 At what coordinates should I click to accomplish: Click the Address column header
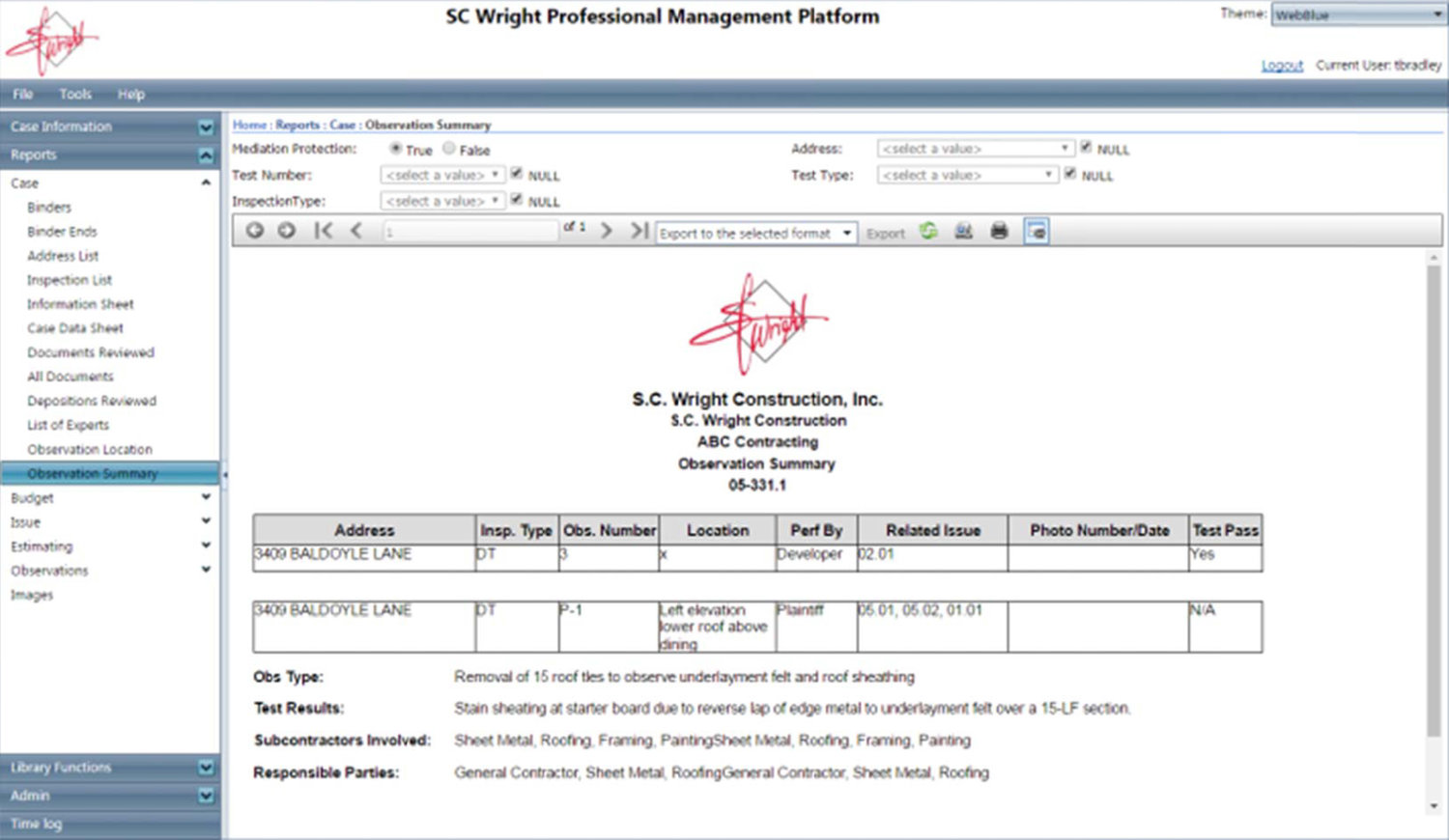(364, 530)
